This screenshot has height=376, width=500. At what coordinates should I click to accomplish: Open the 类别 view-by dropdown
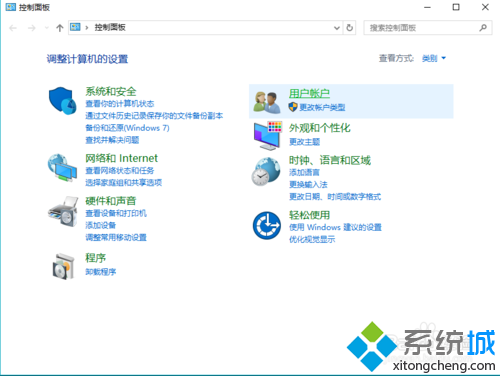coord(434,59)
